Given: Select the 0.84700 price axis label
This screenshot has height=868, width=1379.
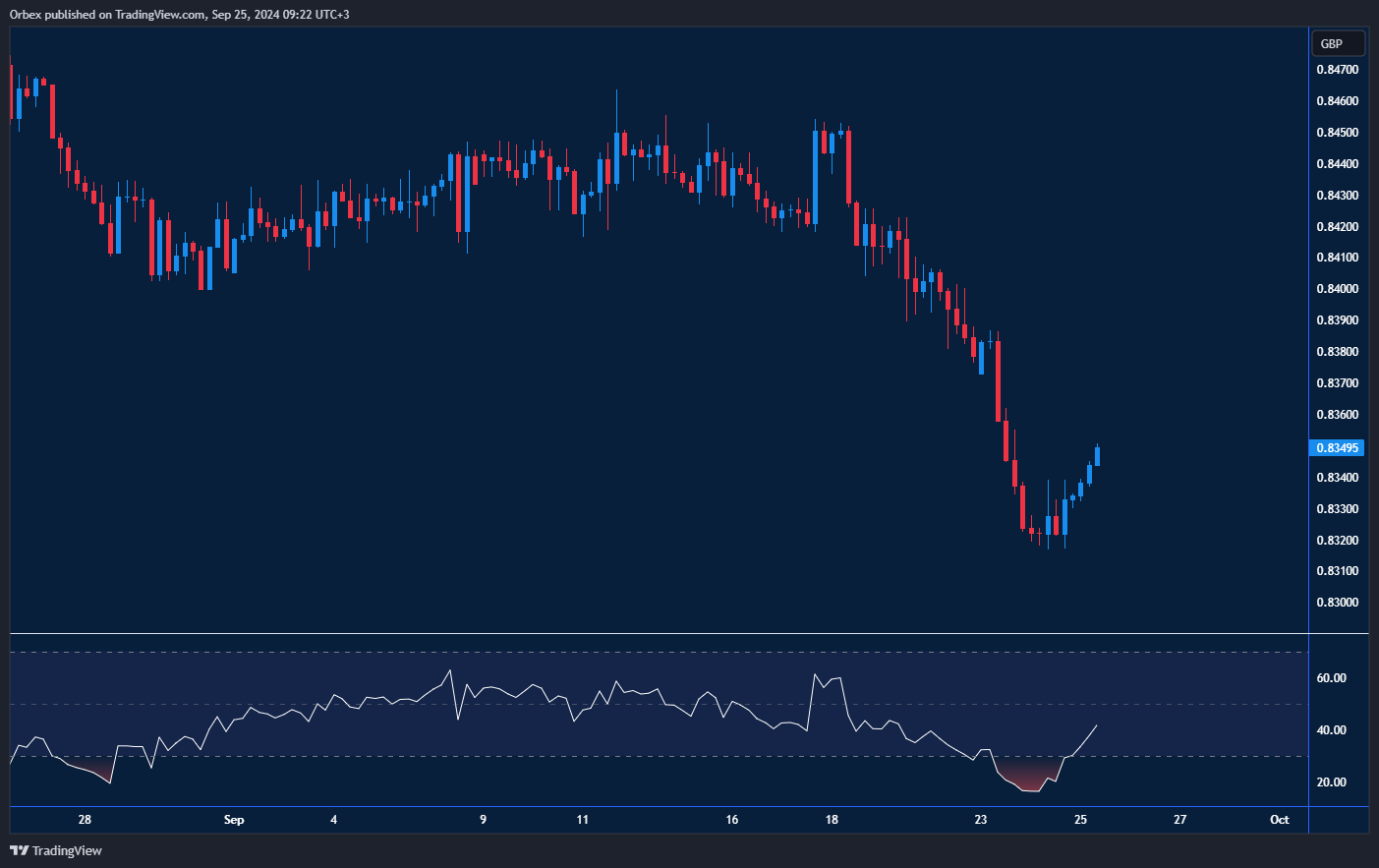Looking at the screenshot, I should click(1337, 70).
